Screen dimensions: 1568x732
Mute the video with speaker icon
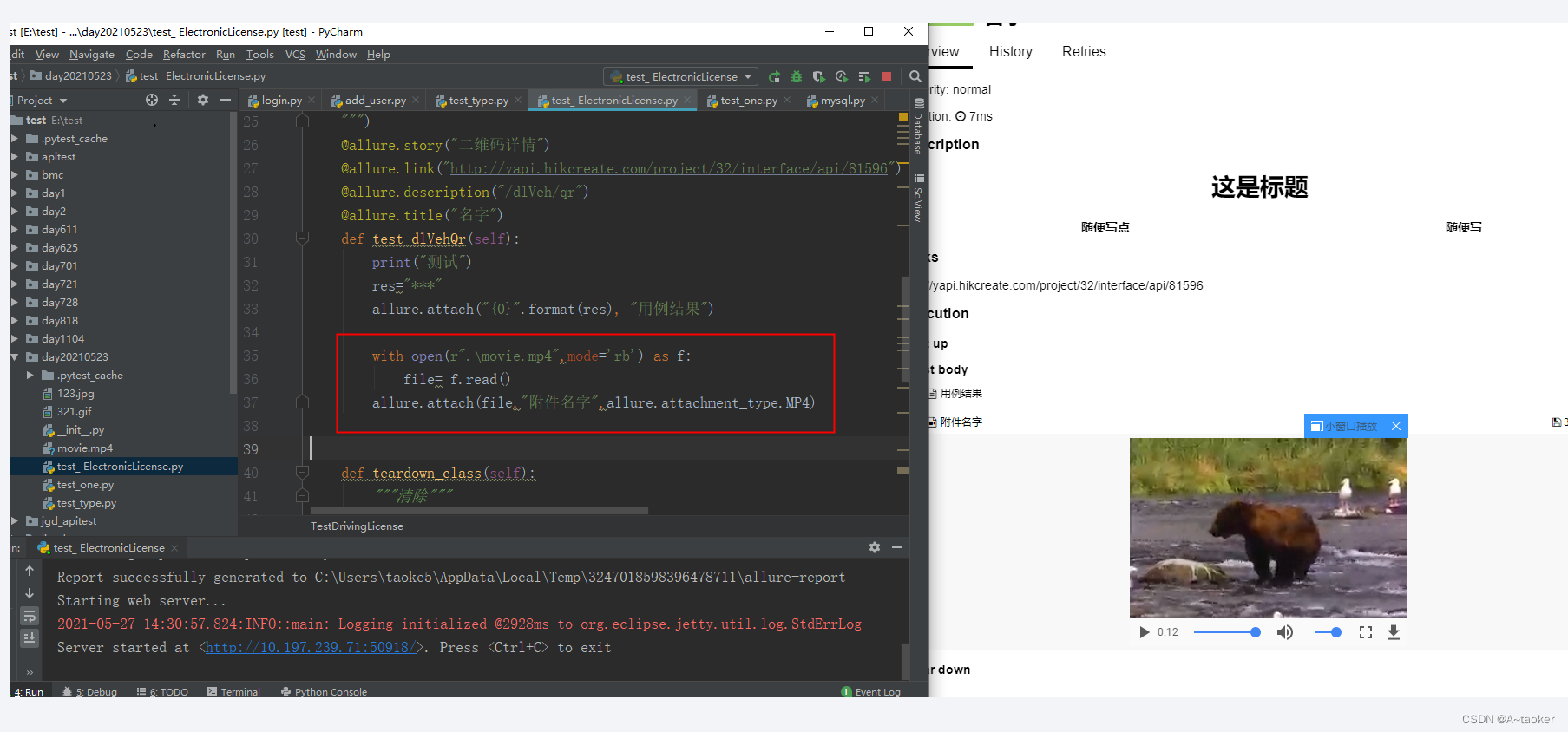click(1285, 632)
